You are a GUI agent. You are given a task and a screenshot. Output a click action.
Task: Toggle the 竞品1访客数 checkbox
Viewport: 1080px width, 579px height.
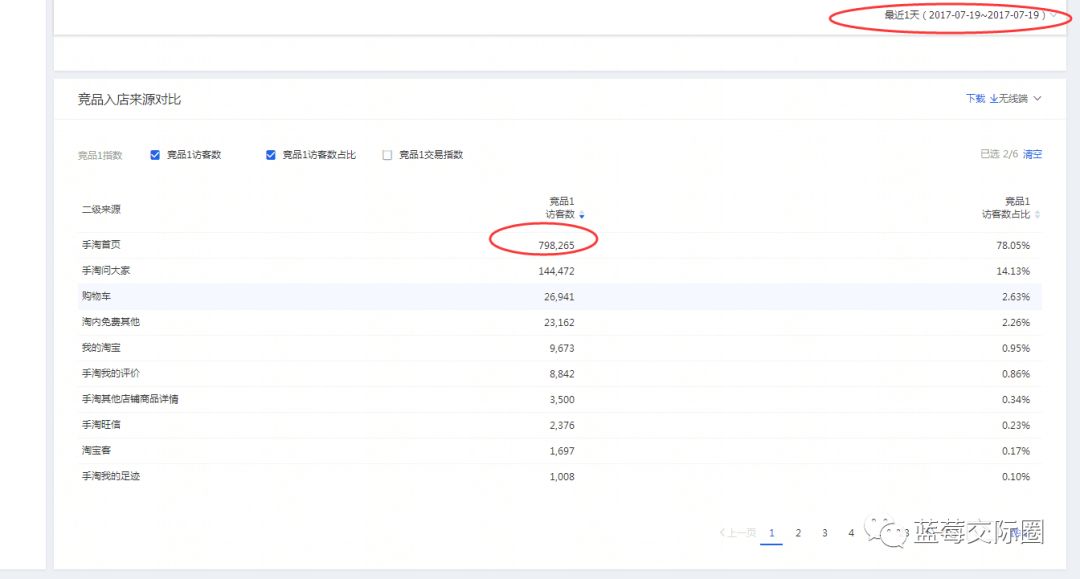pyautogui.click(x=155, y=155)
